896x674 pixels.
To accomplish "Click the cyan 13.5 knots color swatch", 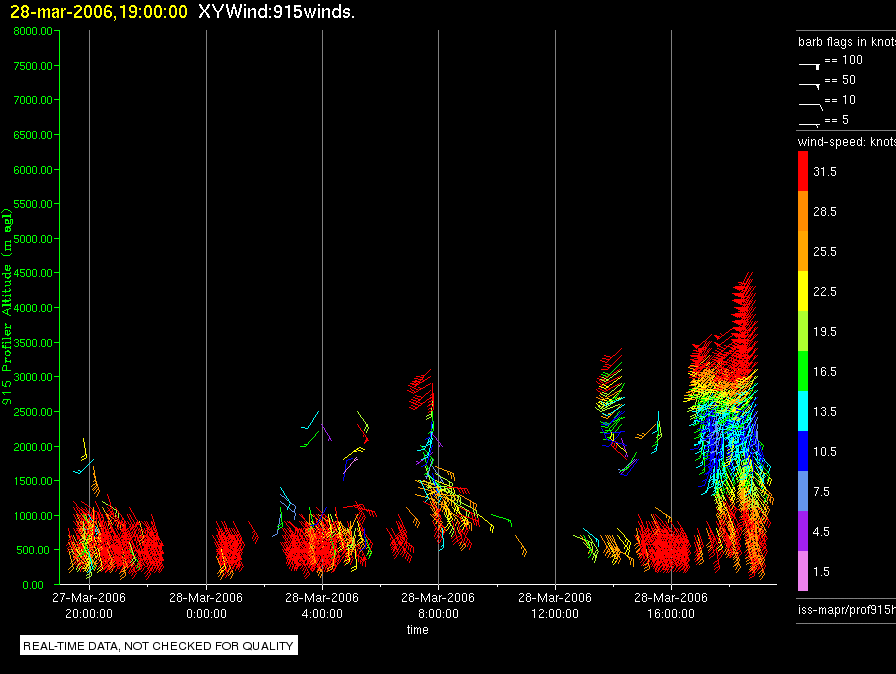I will pyautogui.click(x=803, y=411).
